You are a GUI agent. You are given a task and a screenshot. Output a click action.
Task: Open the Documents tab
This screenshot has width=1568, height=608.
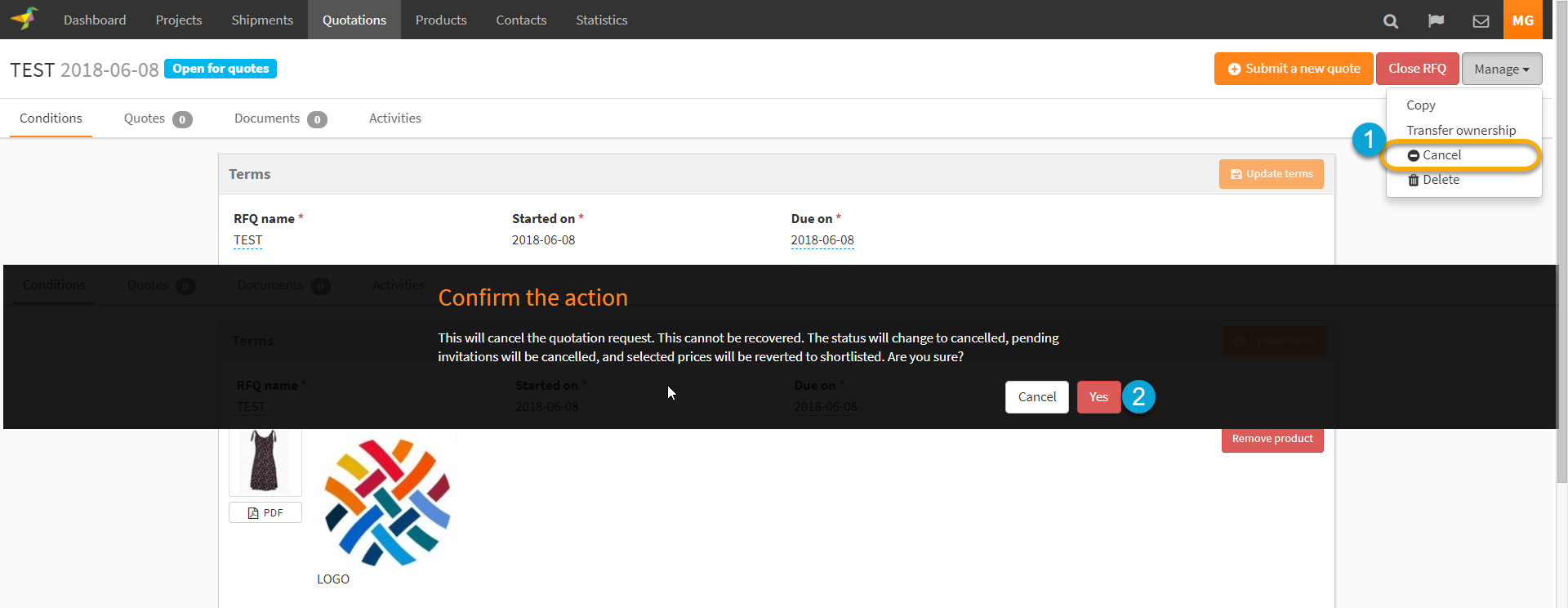pos(279,118)
